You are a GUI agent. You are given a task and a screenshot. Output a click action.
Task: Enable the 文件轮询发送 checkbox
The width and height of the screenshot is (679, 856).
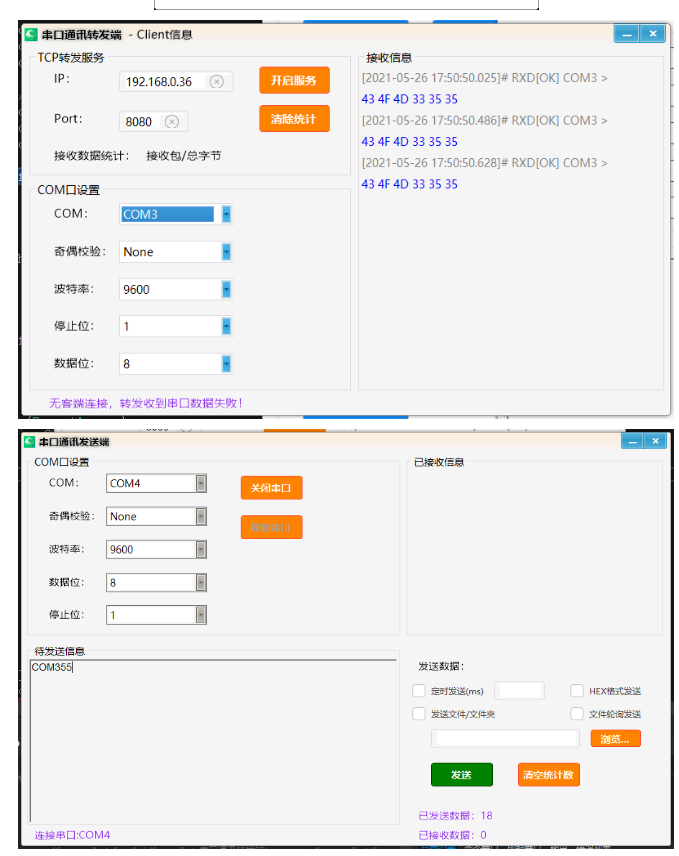pos(577,714)
